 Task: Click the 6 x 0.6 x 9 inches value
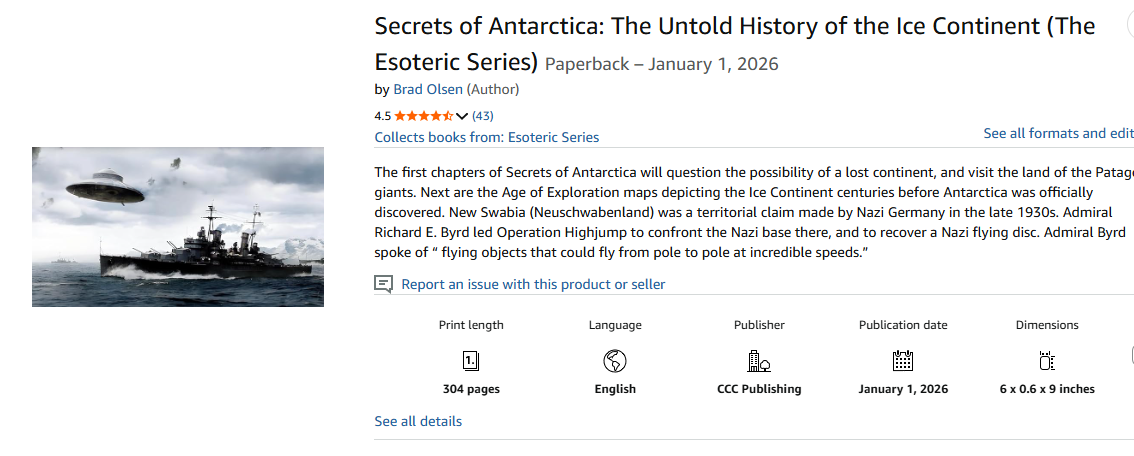coord(1047,389)
